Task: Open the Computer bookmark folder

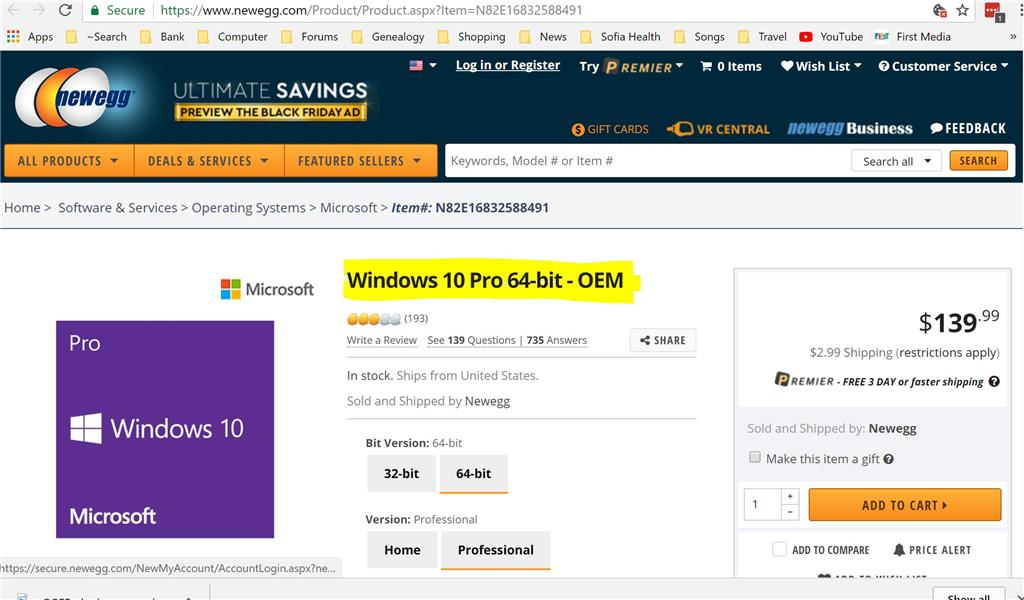Action: pyautogui.click(x=233, y=37)
